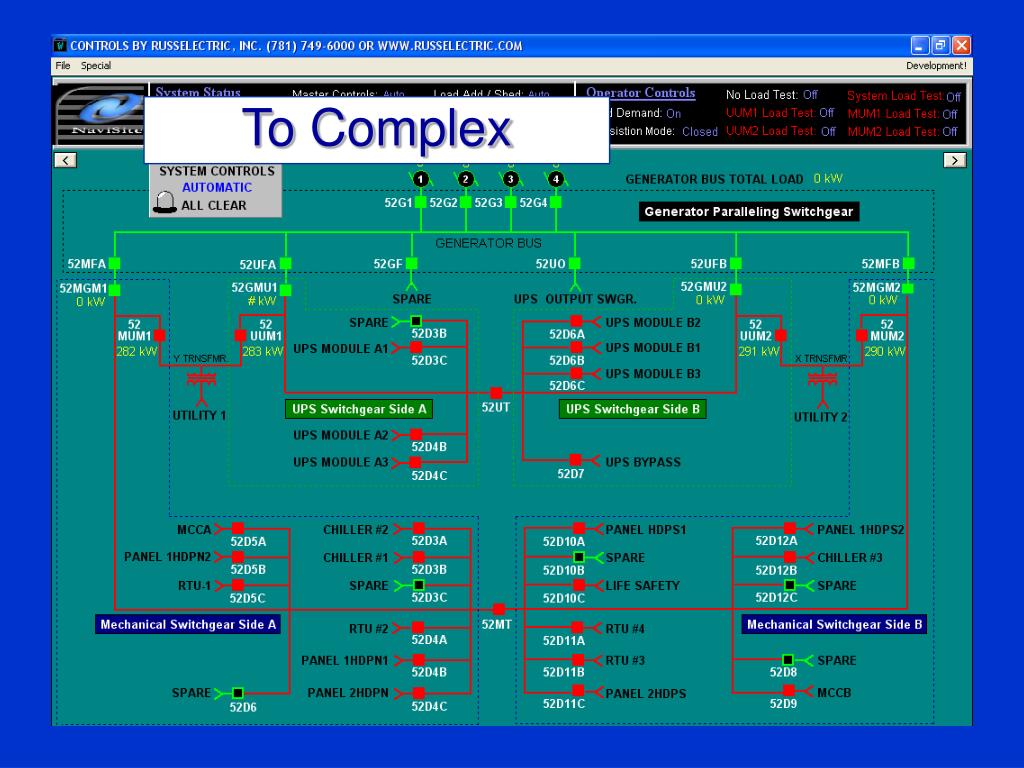Select generator 2 symbol
Image resolution: width=1024 pixels, height=768 pixels.
tap(466, 179)
